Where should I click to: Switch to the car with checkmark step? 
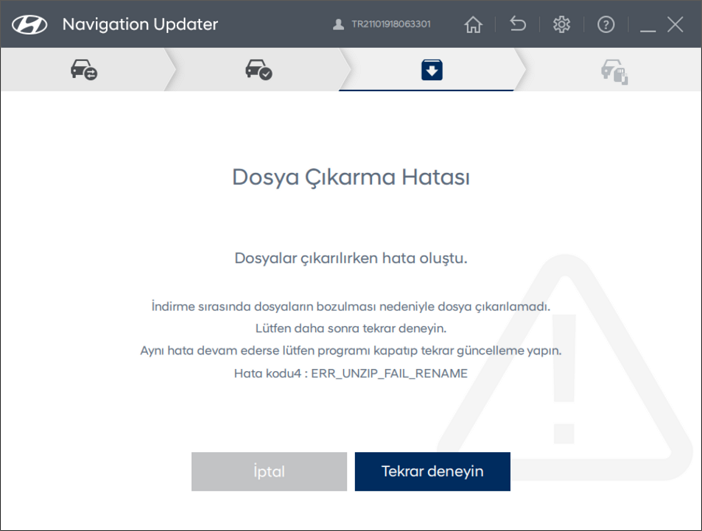click(x=258, y=70)
